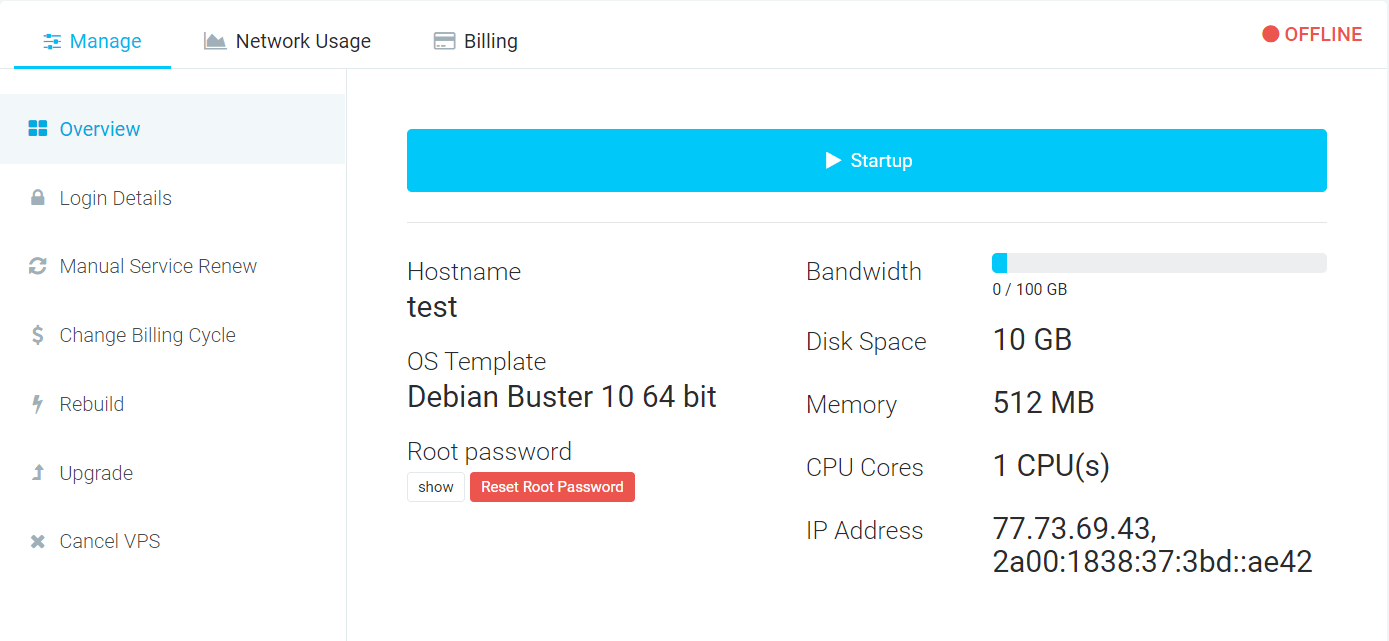Click the OFFLINE status indicator
Screen dimensions: 1389x641
click(1312, 33)
